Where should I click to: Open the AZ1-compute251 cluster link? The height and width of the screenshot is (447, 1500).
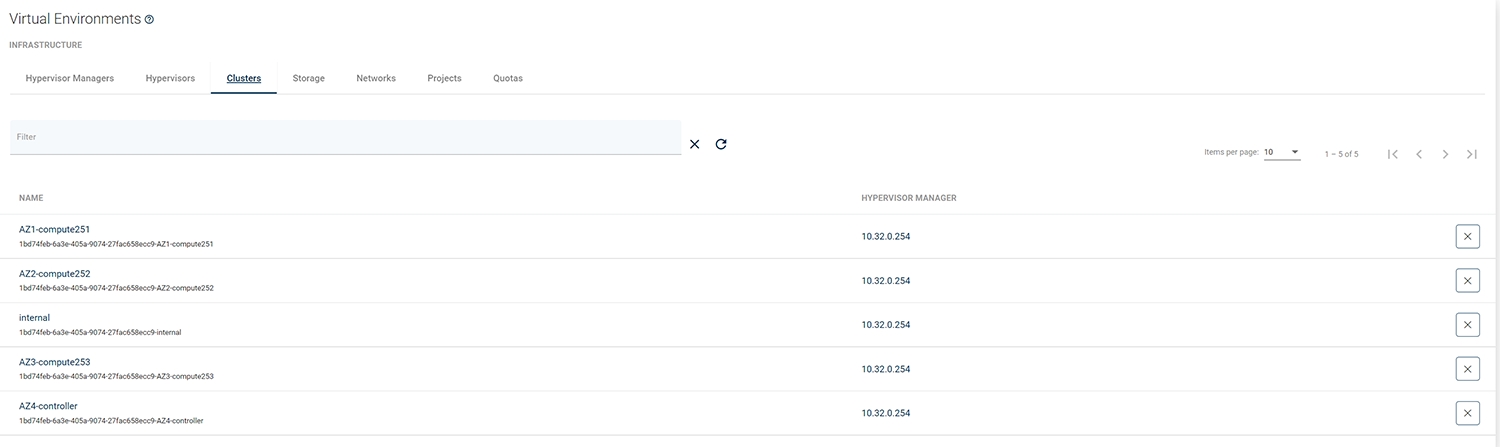(55, 229)
